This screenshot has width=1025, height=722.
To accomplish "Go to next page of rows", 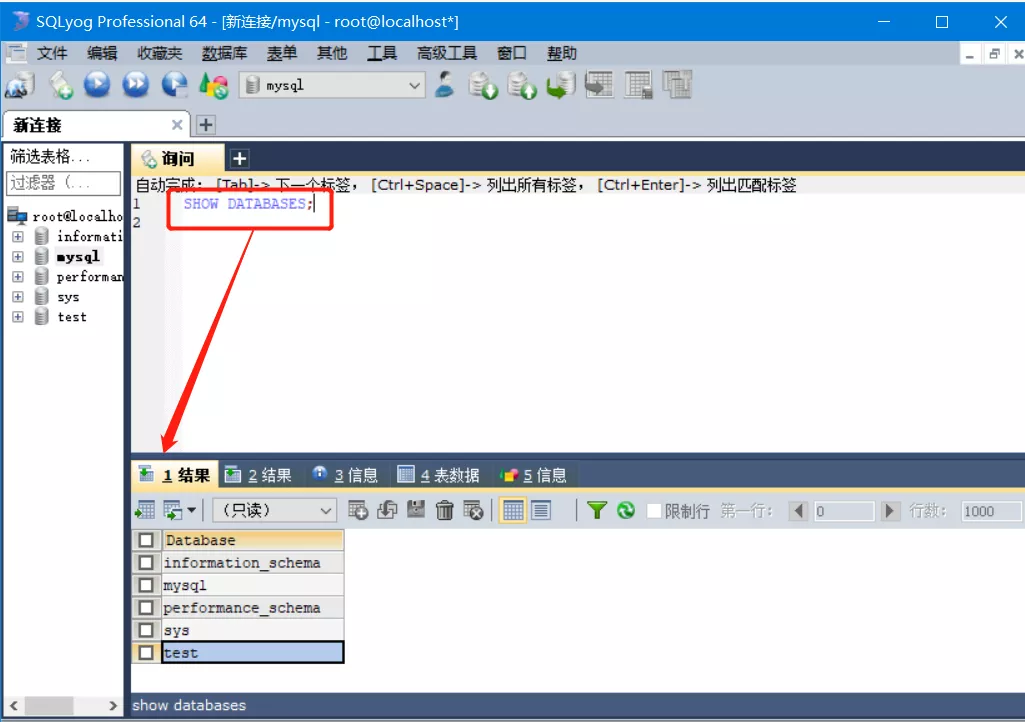I will tap(889, 511).
